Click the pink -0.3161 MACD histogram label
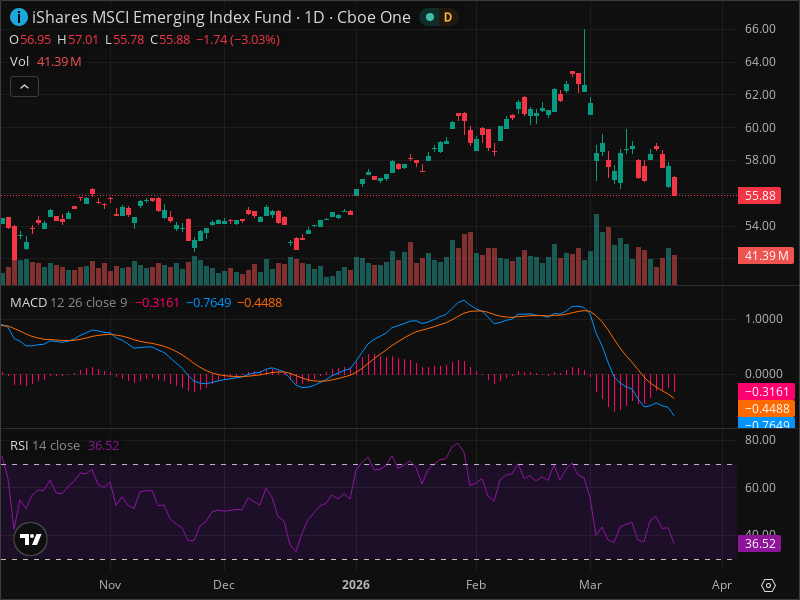800x600 pixels. (x=766, y=391)
